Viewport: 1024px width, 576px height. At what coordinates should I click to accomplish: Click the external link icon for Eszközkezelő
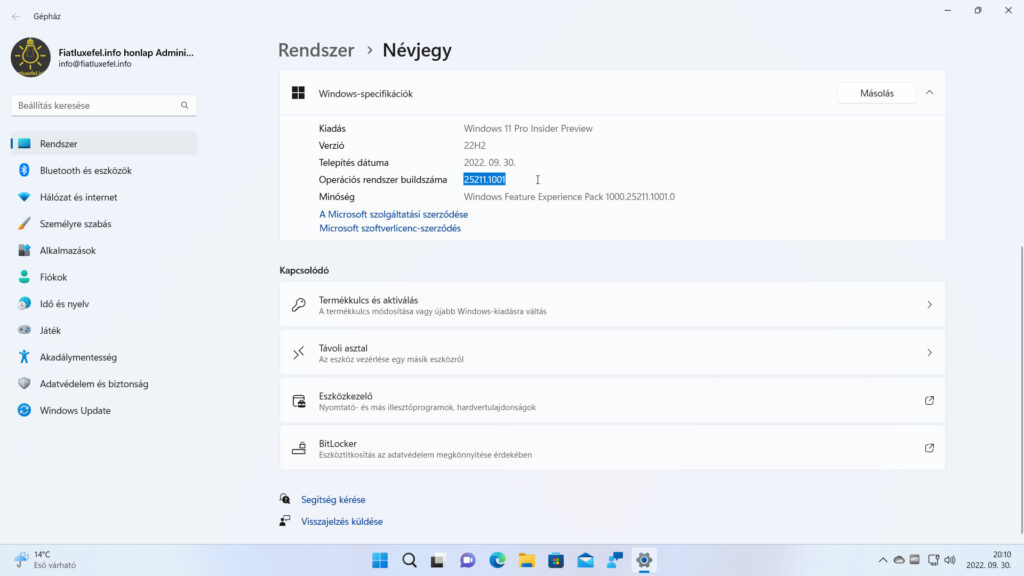click(x=929, y=400)
